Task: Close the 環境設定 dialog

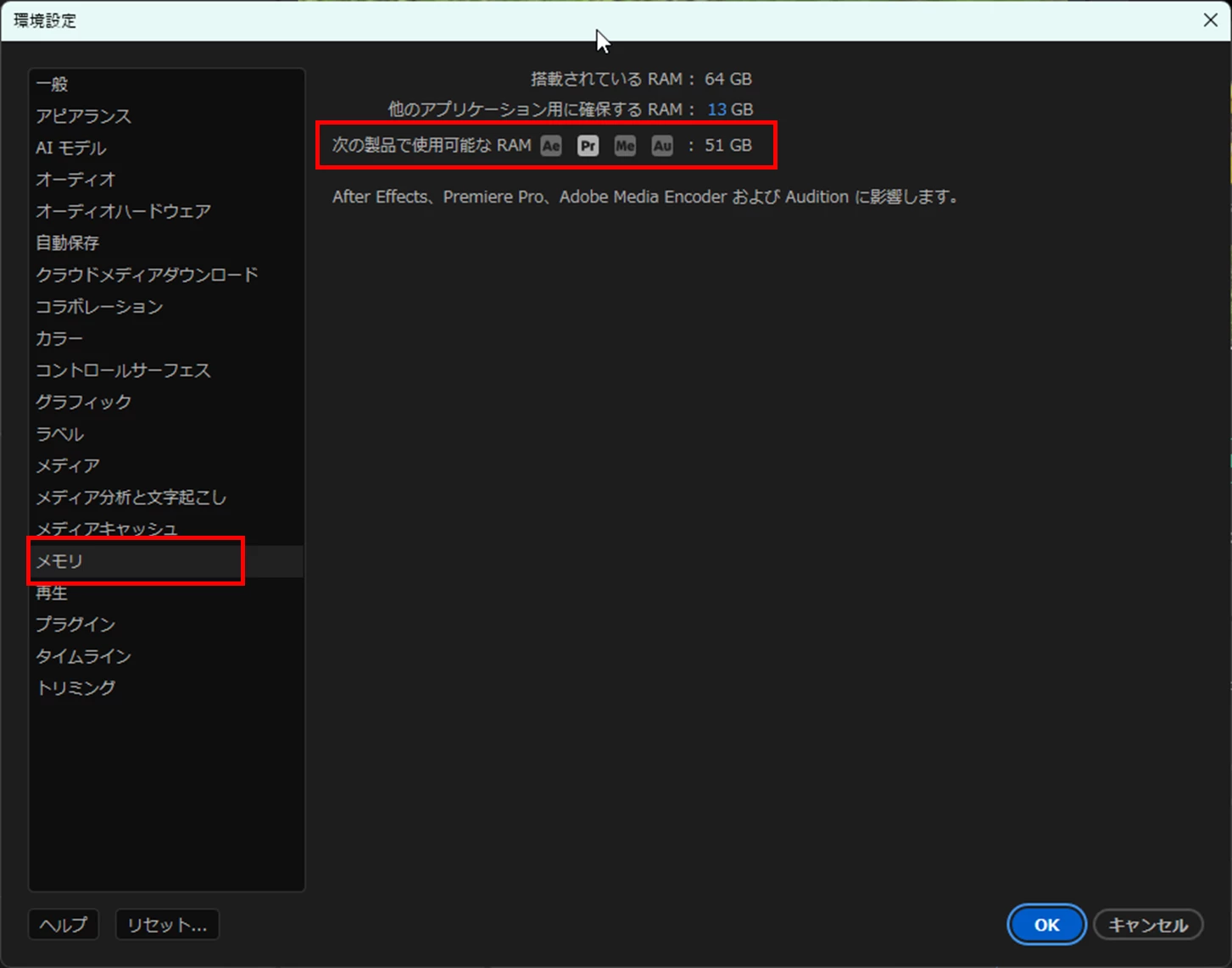Action: tap(1210, 20)
